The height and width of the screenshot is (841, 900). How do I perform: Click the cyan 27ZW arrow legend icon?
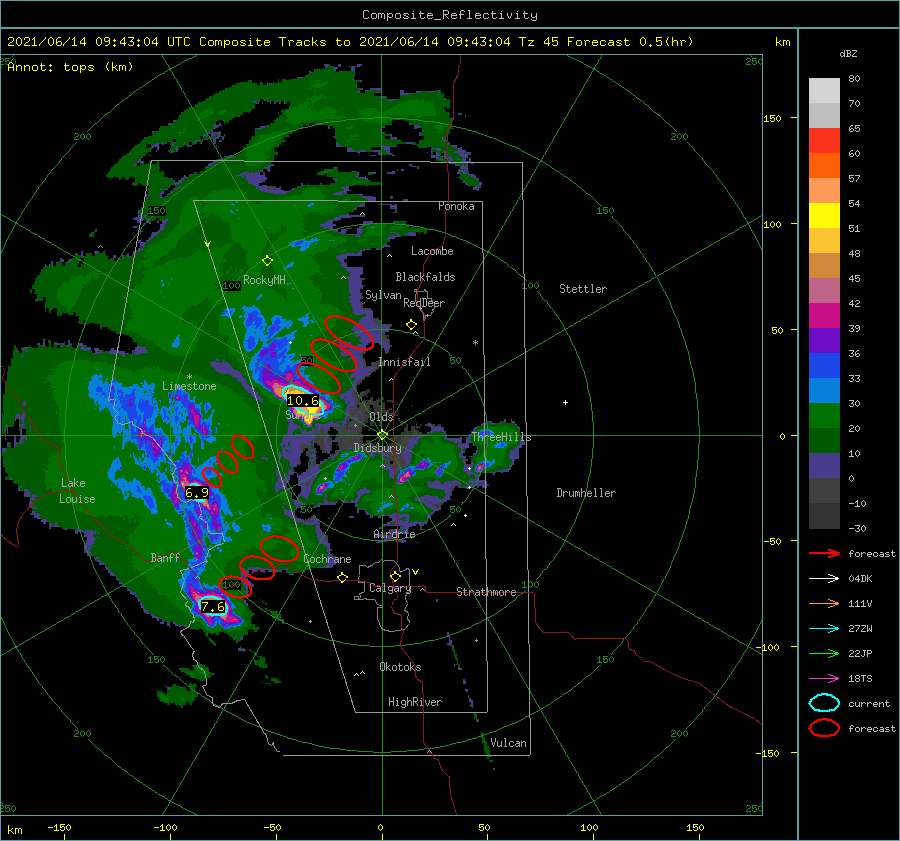(824, 629)
